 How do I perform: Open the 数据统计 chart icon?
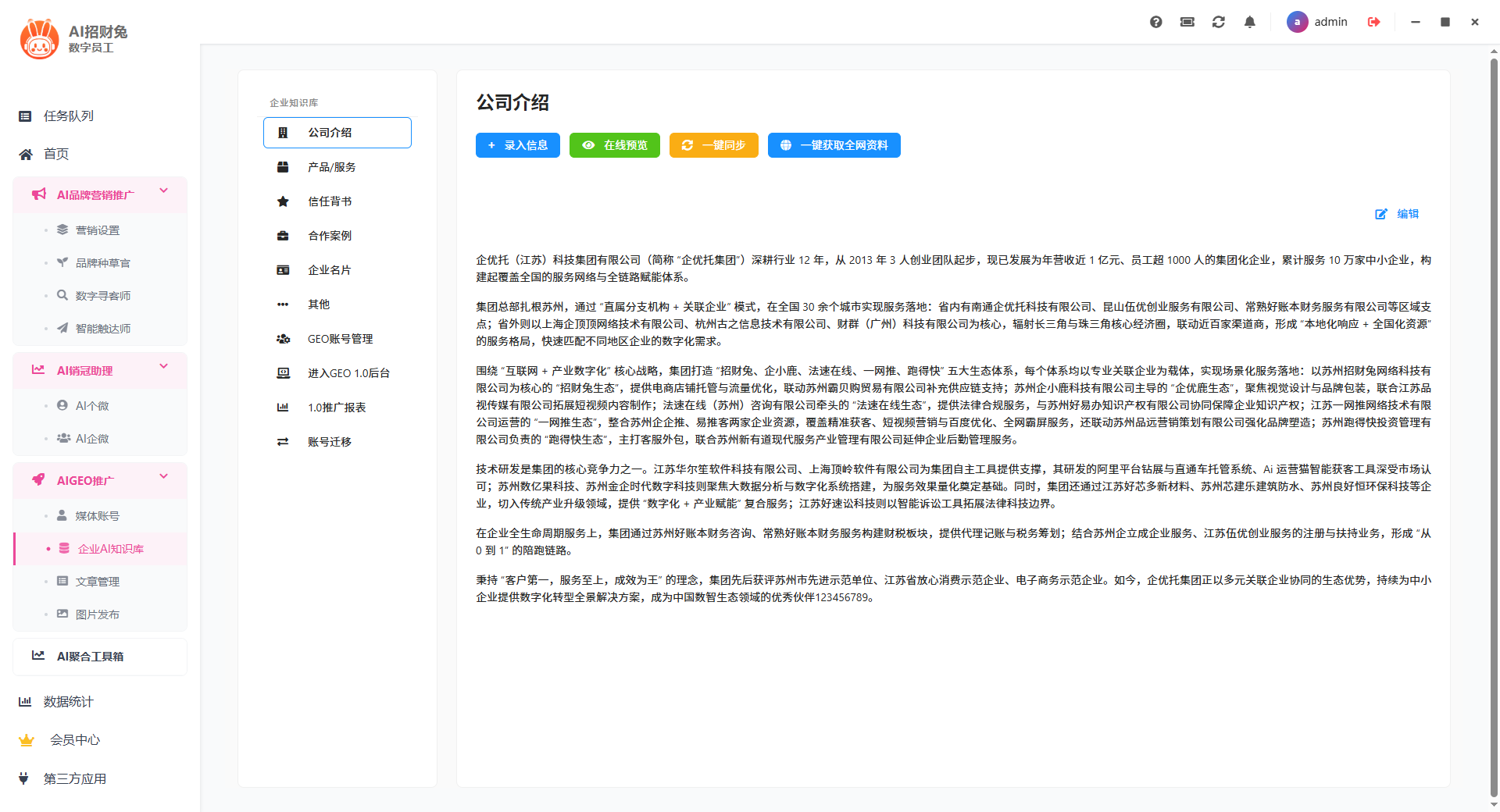click(24, 701)
